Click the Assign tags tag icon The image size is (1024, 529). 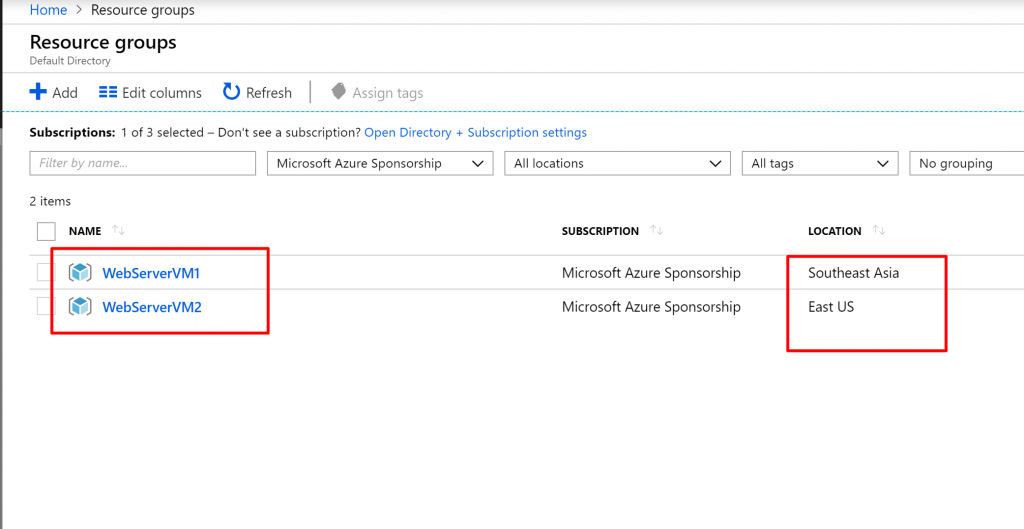tap(338, 91)
